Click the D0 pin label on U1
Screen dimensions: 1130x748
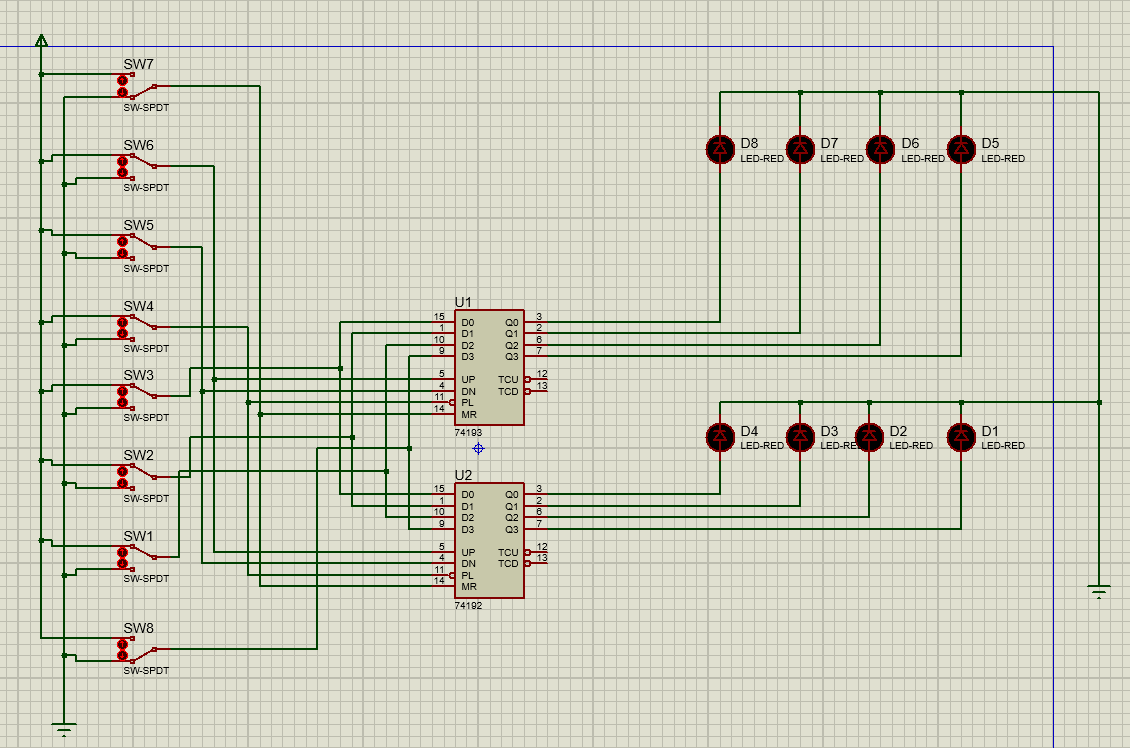[x=468, y=323]
